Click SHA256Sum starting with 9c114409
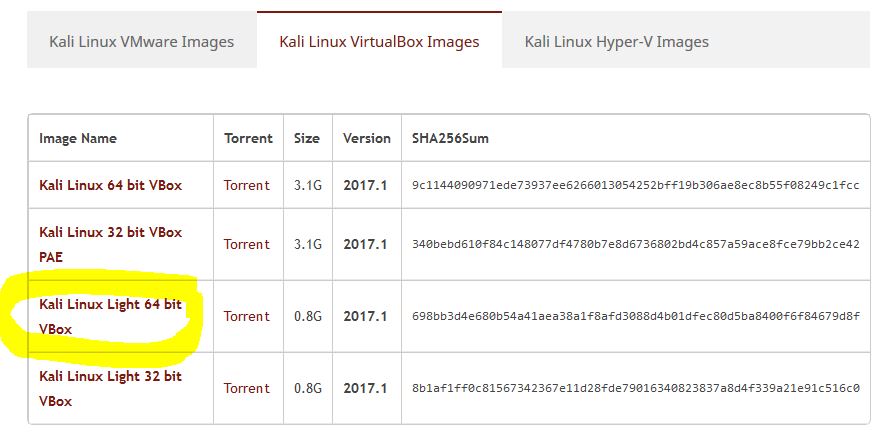Image resolution: width=886 pixels, height=436 pixels. click(x=636, y=186)
